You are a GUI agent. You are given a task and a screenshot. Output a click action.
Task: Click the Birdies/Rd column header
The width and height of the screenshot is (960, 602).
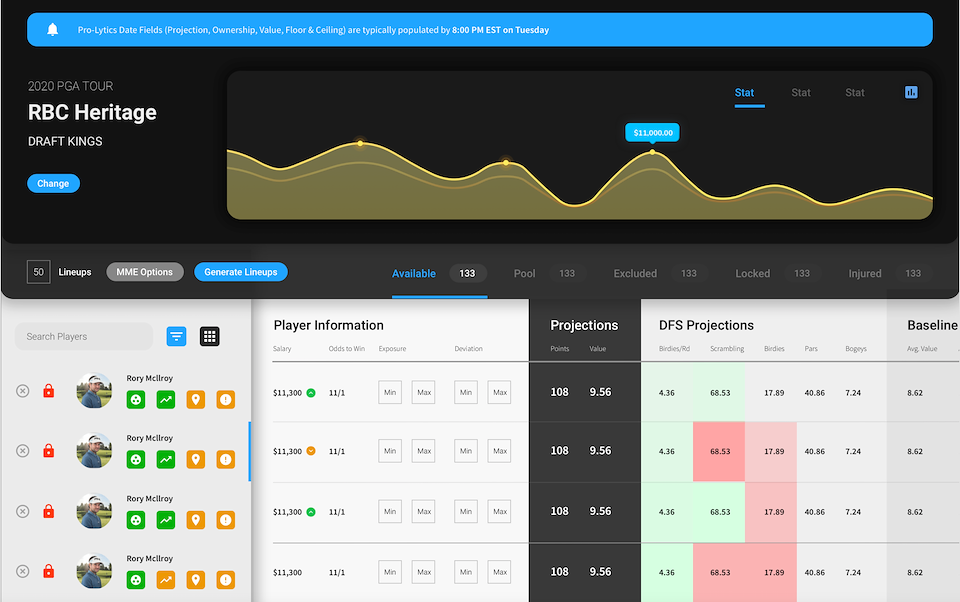pyautogui.click(x=674, y=348)
